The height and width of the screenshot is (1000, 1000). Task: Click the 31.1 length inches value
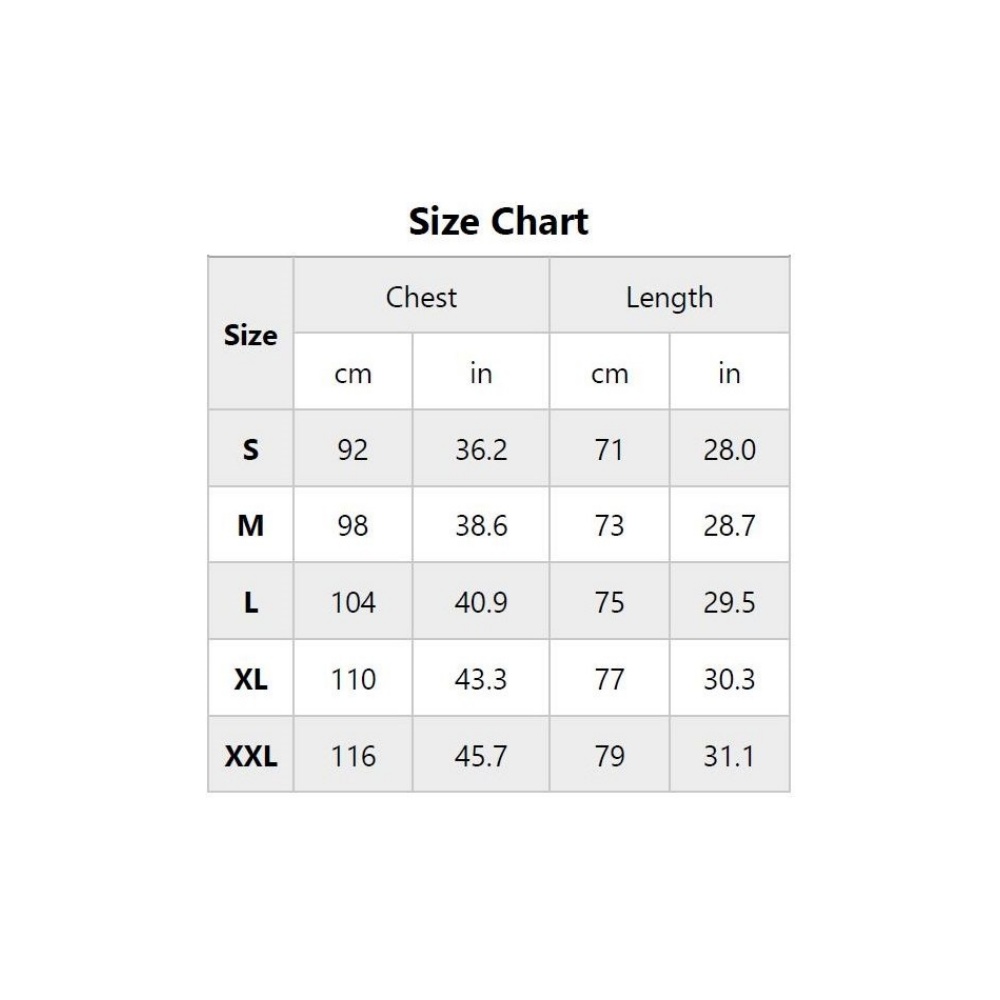tap(729, 756)
